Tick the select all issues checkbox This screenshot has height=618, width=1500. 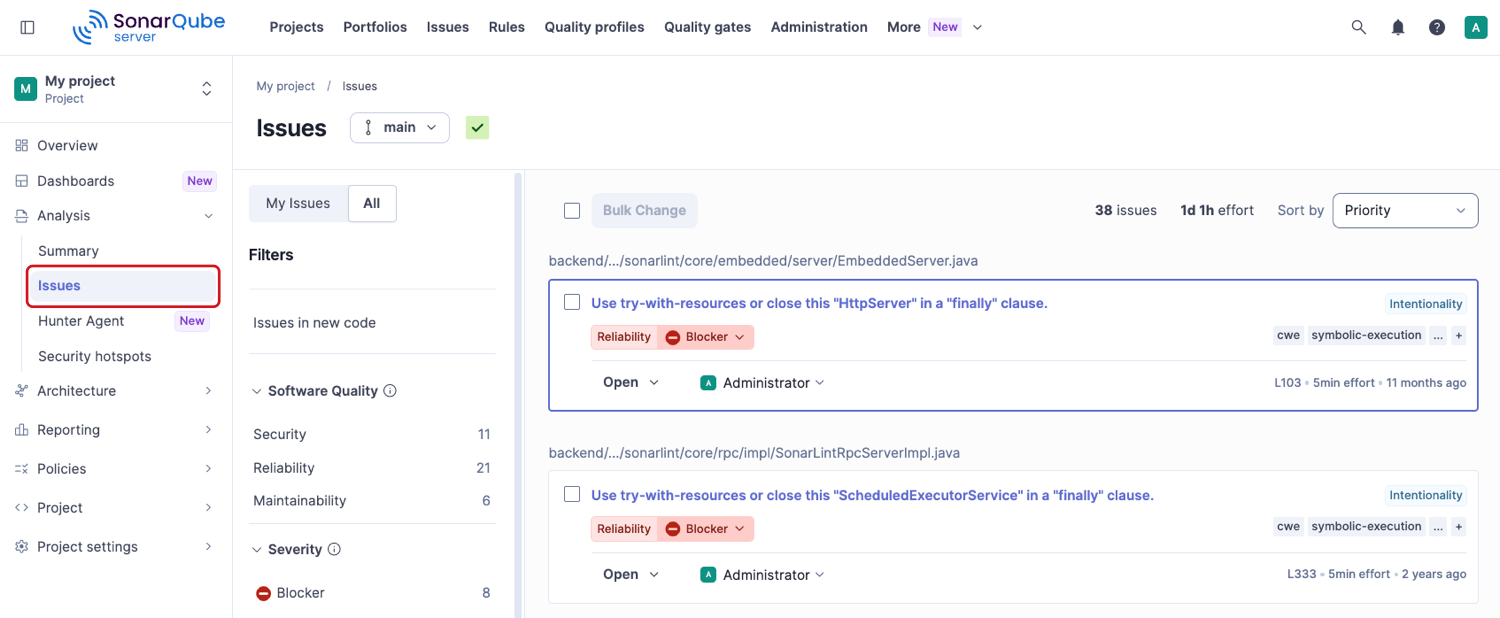pos(572,210)
